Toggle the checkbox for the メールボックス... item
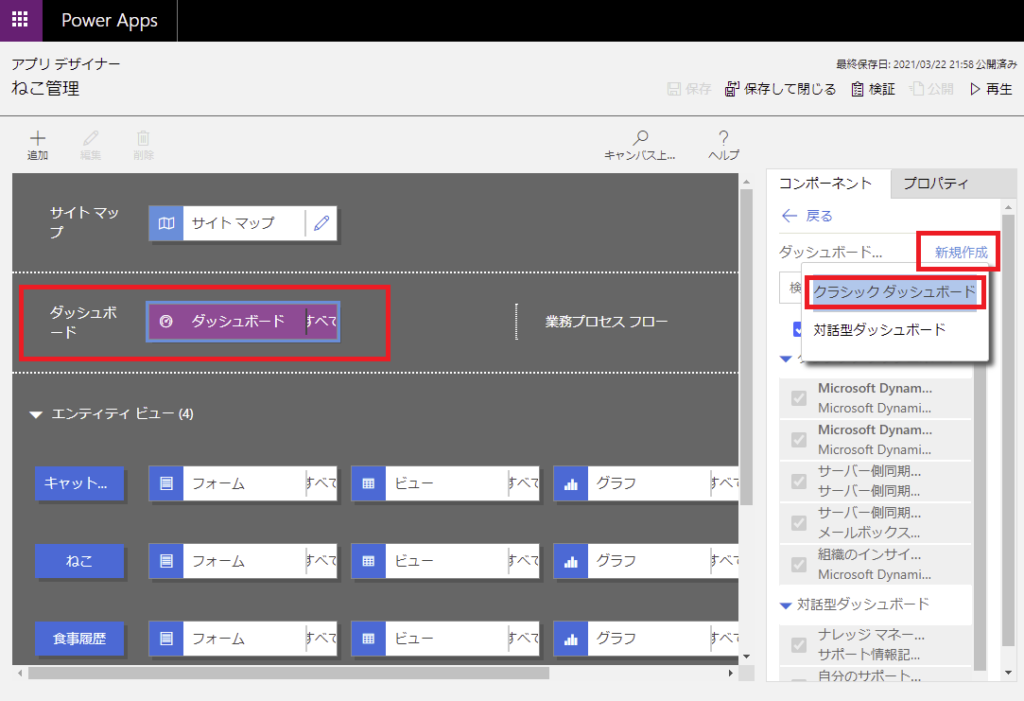This screenshot has height=701, width=1024. click(x=799, y=523)
